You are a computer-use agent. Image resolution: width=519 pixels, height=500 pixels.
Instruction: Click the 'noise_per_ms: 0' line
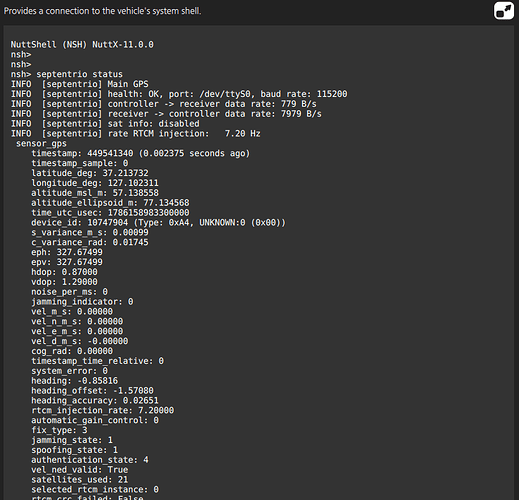pyautogui.click(x=69, y=292)
